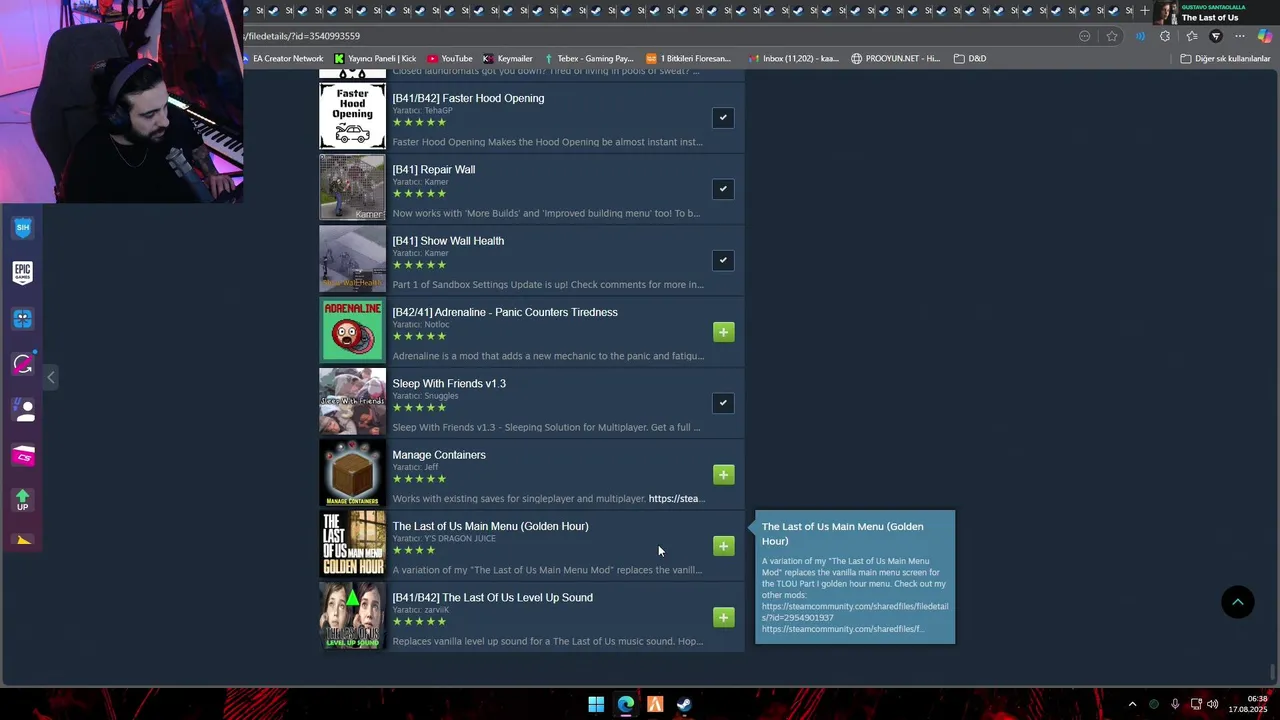Open the green UP arrow sidebar icon

pyautogui.click(x=23, y=500)
